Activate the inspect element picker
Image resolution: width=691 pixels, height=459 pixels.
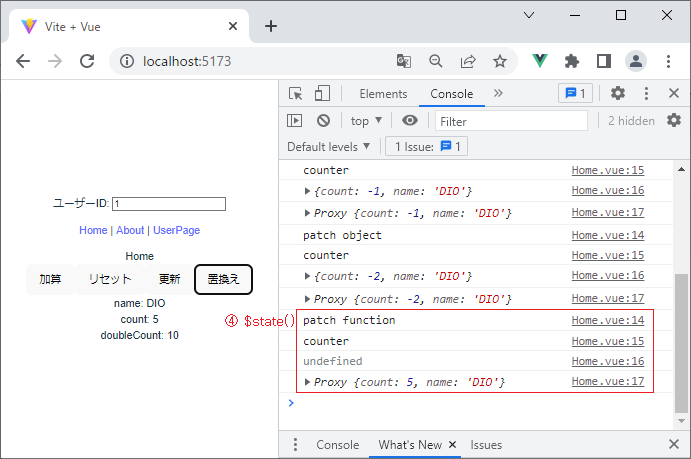(295, 93)
